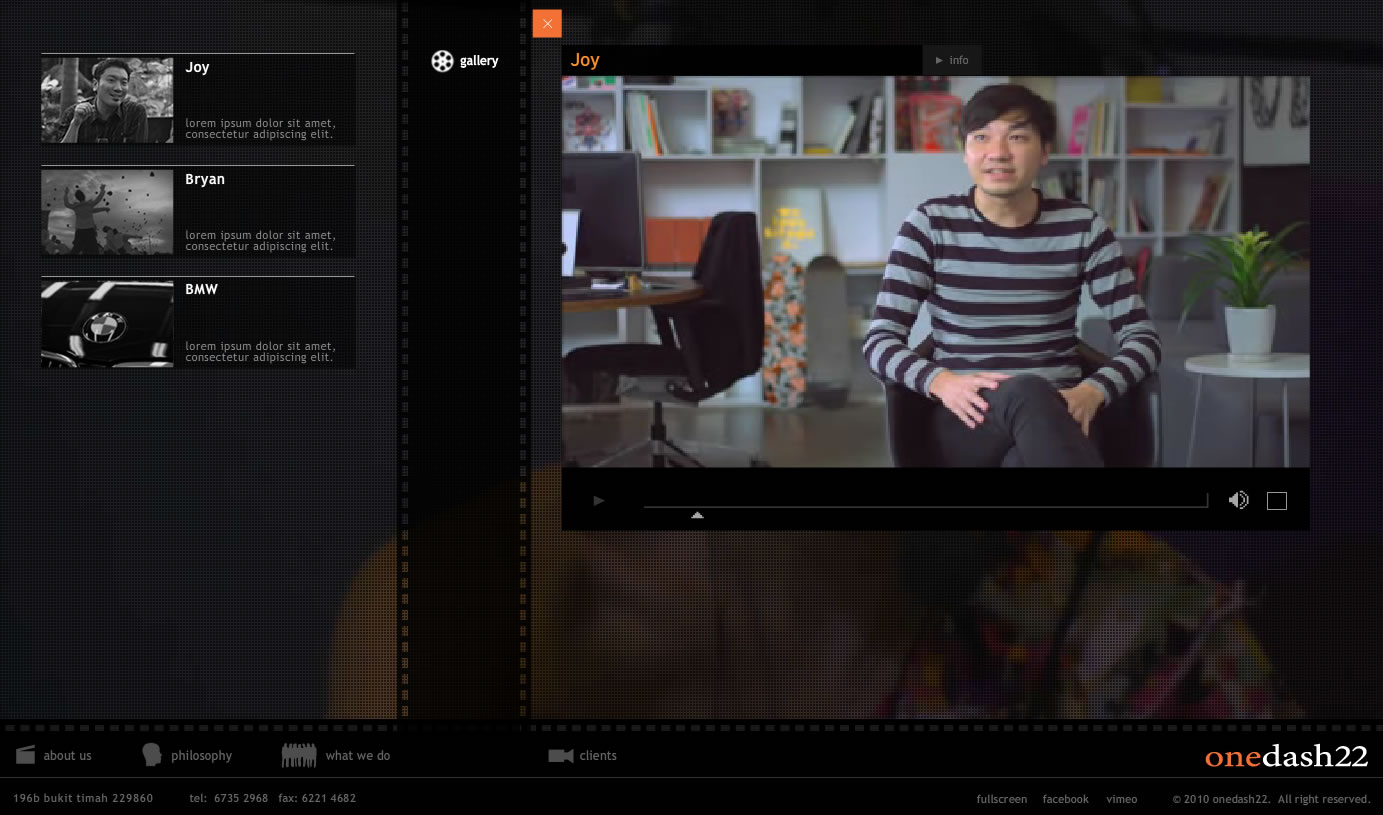Click the onedash22 logo

coord(1286,756)
